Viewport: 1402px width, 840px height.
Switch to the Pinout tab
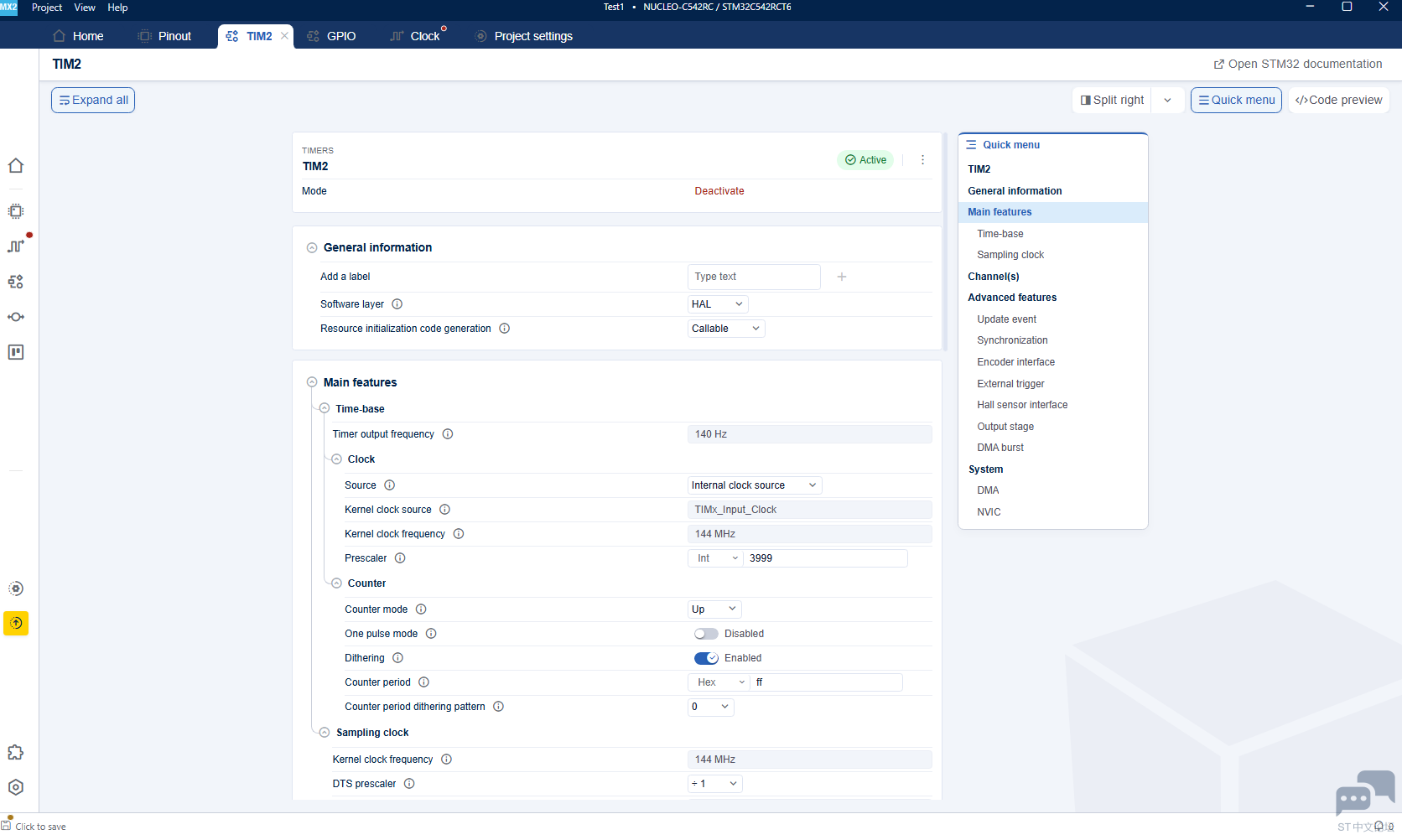point(165,36)
